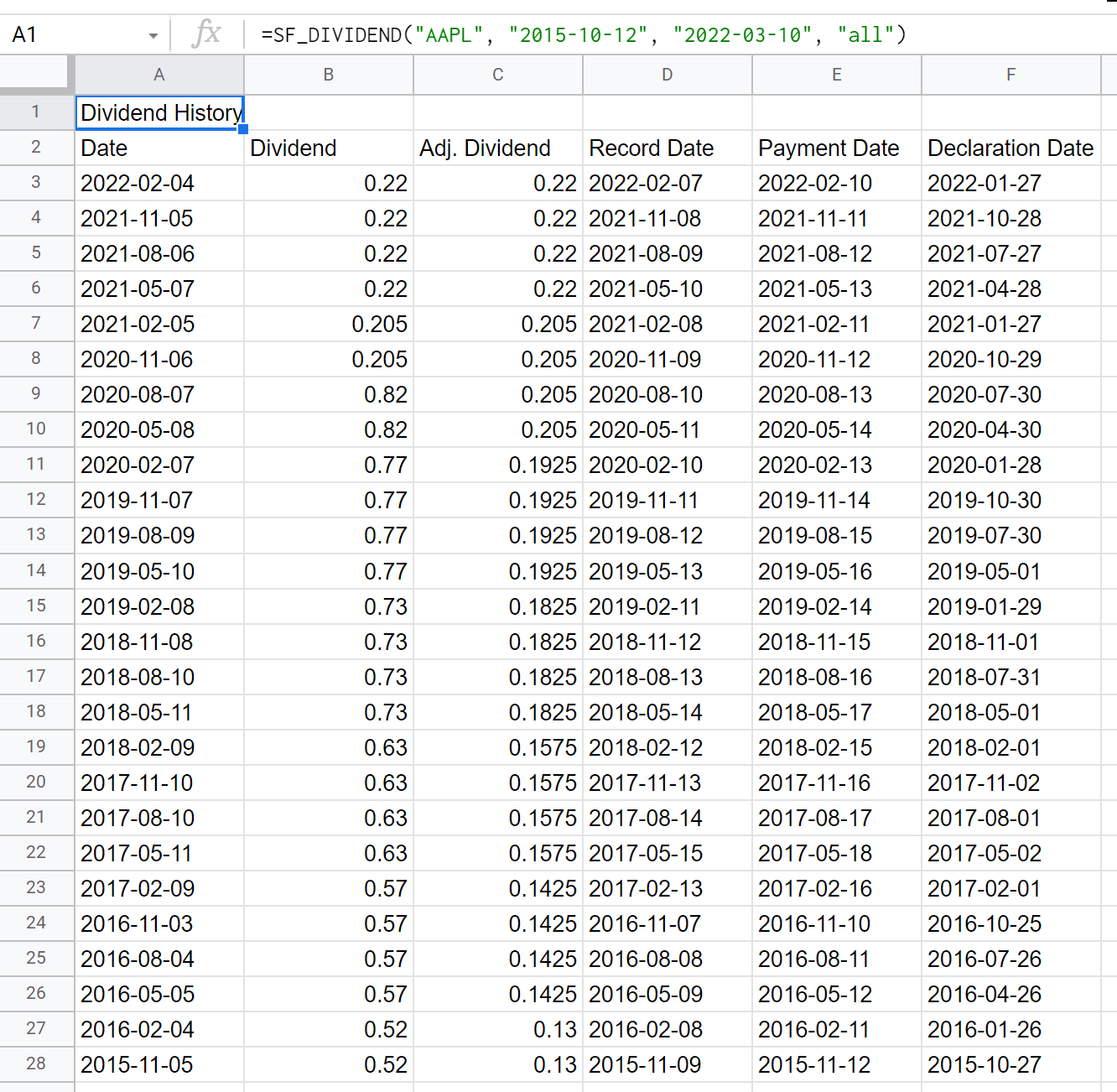Select date cell 2022-02-04

click(x=159, y=183)
